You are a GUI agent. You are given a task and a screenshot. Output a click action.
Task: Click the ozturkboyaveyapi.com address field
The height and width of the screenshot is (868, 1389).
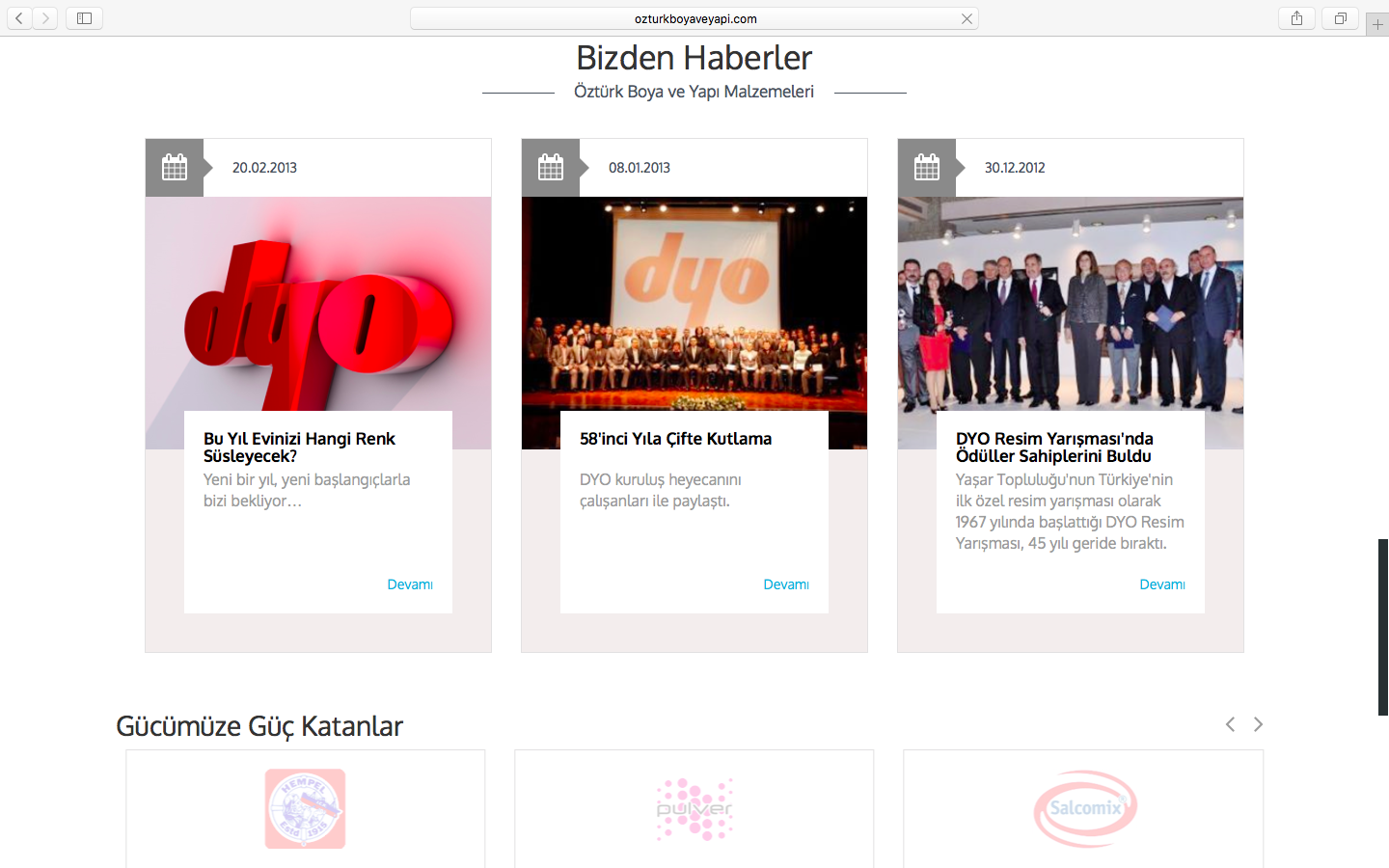pyautogui.click(x=694, y=18)
